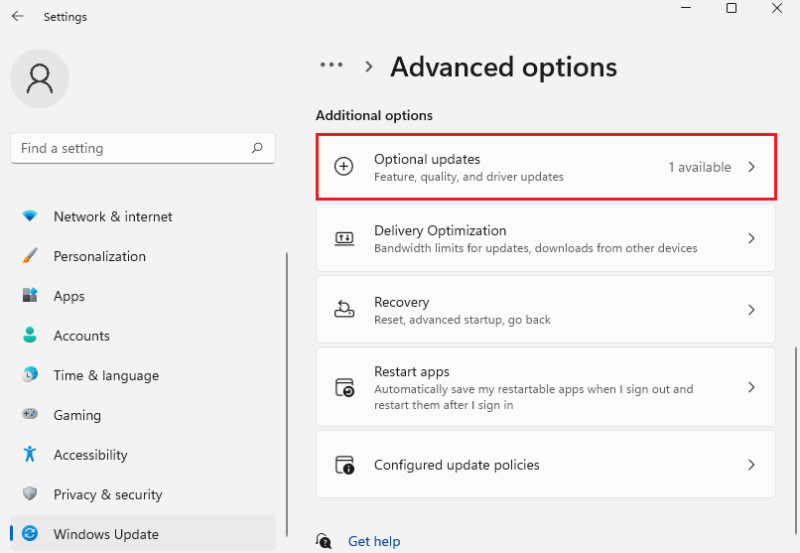
Task: Open the Get help link
Action: coord(374,541)
